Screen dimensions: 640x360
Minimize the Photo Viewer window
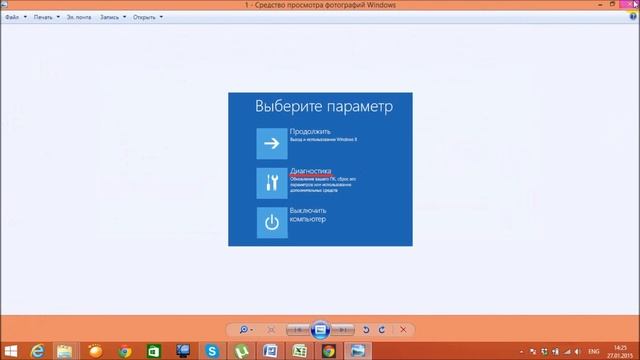coord(600,4)
